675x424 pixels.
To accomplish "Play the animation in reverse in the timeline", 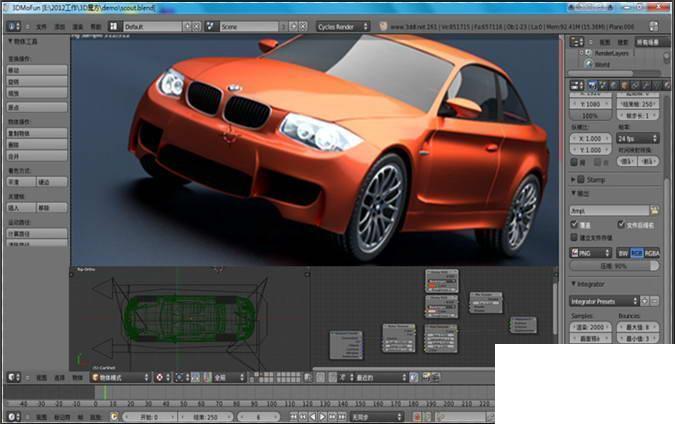I will [313, 417].
